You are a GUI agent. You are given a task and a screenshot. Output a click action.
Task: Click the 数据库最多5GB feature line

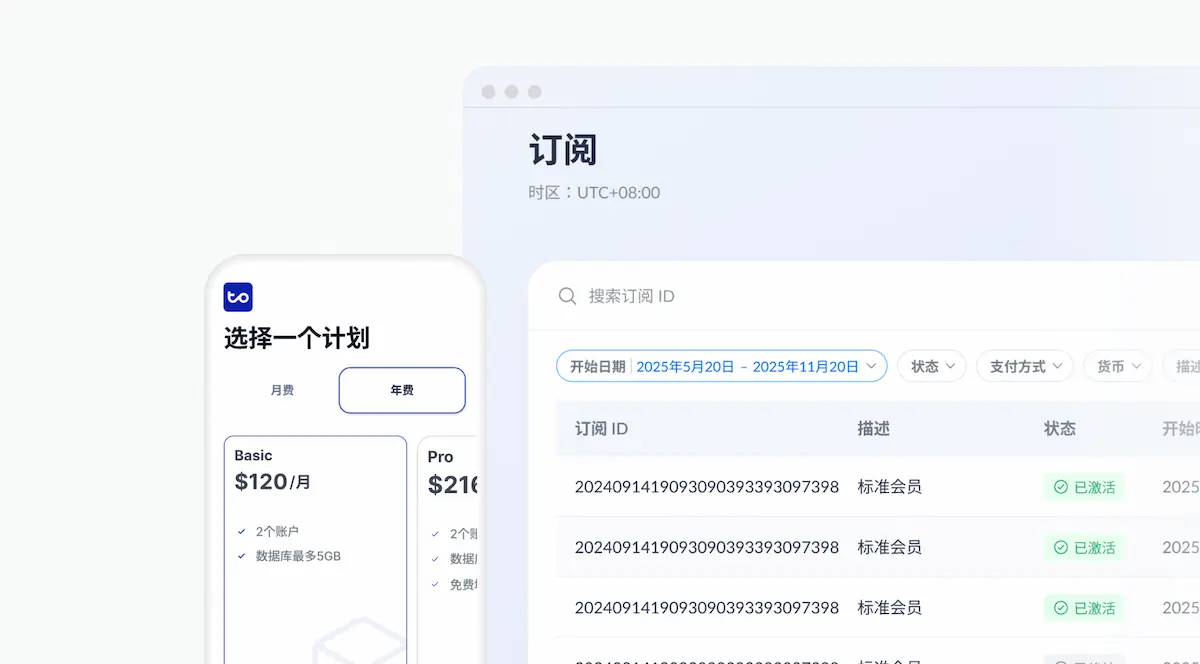point(298,555)
